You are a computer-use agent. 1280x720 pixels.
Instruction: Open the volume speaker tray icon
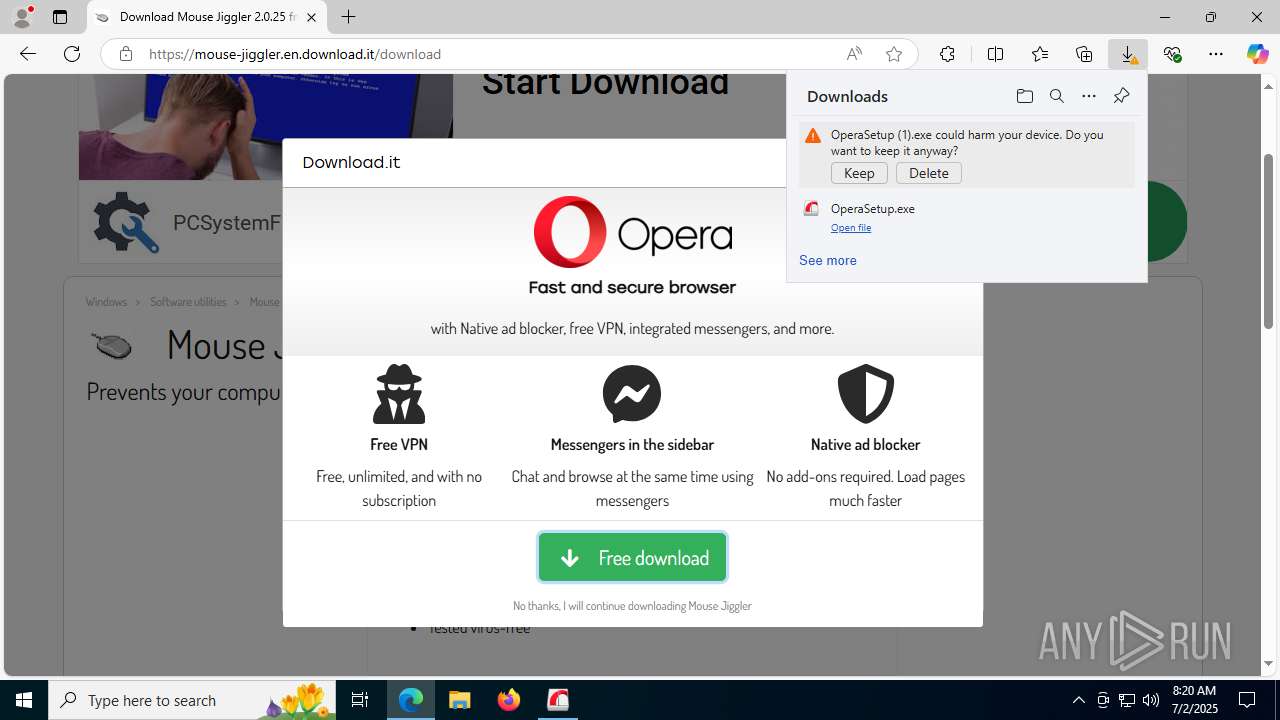[1150, 700]
